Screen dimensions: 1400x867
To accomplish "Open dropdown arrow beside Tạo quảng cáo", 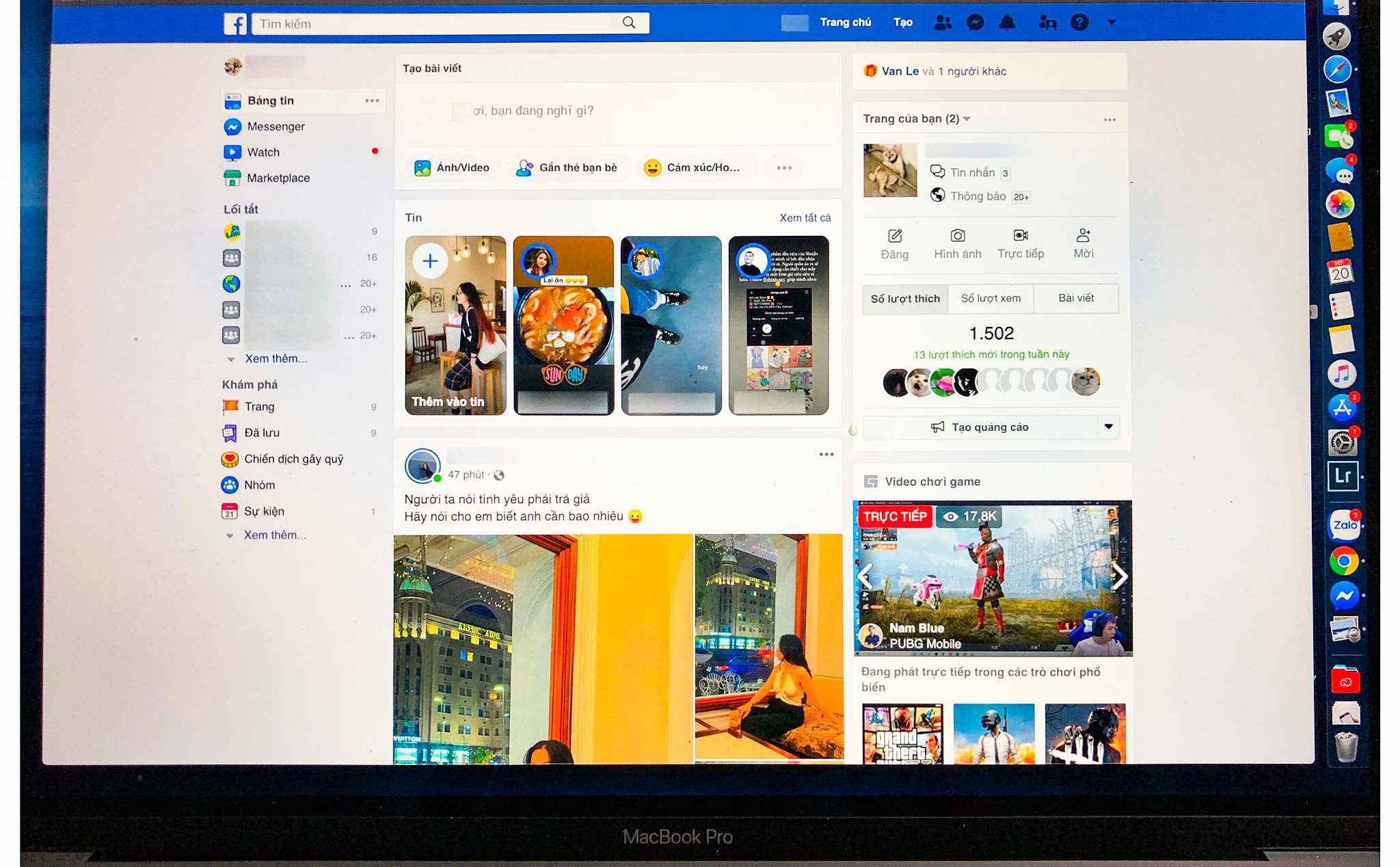I will coord(1108,427).
